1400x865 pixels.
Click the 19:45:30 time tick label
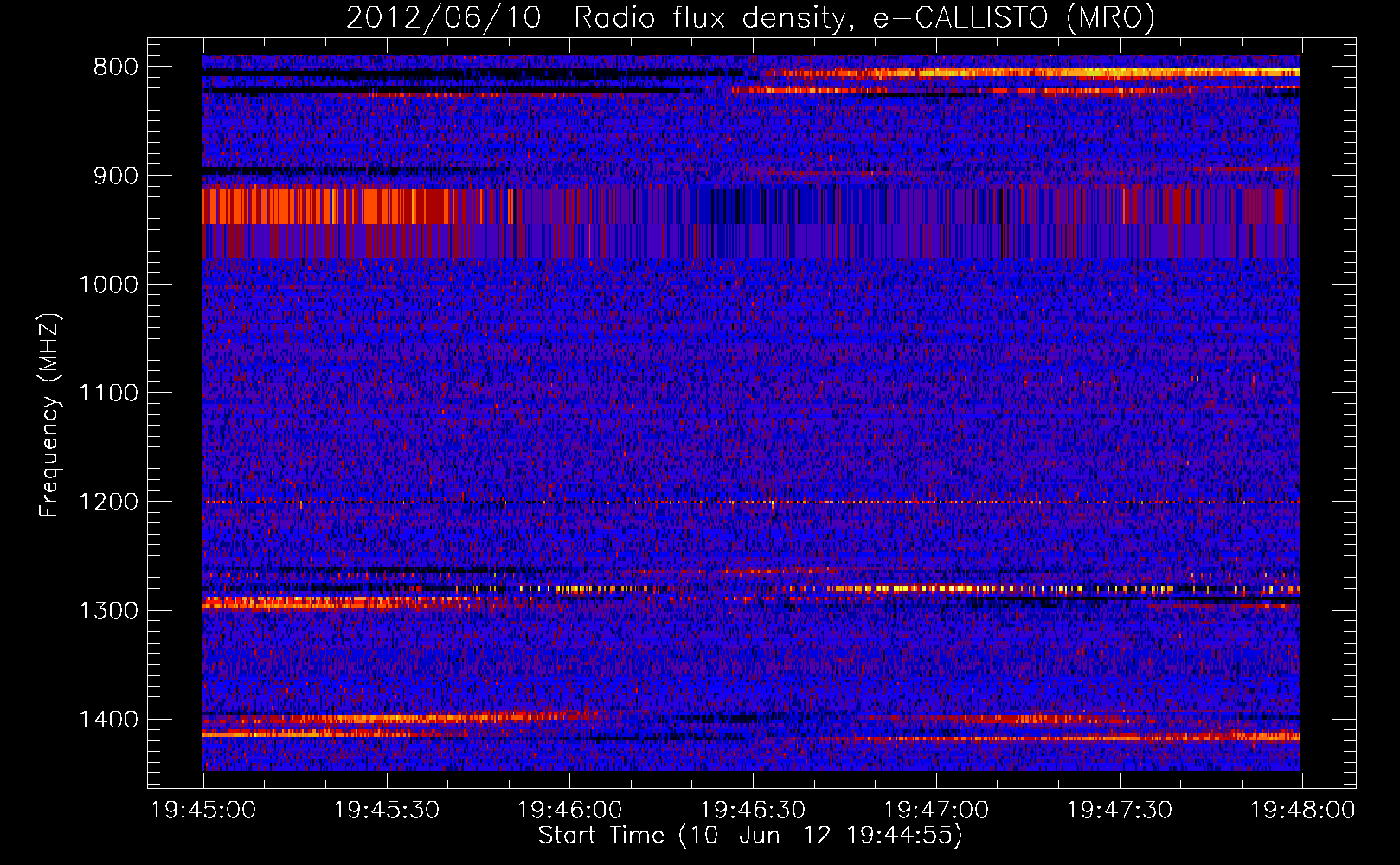[387, 811]
